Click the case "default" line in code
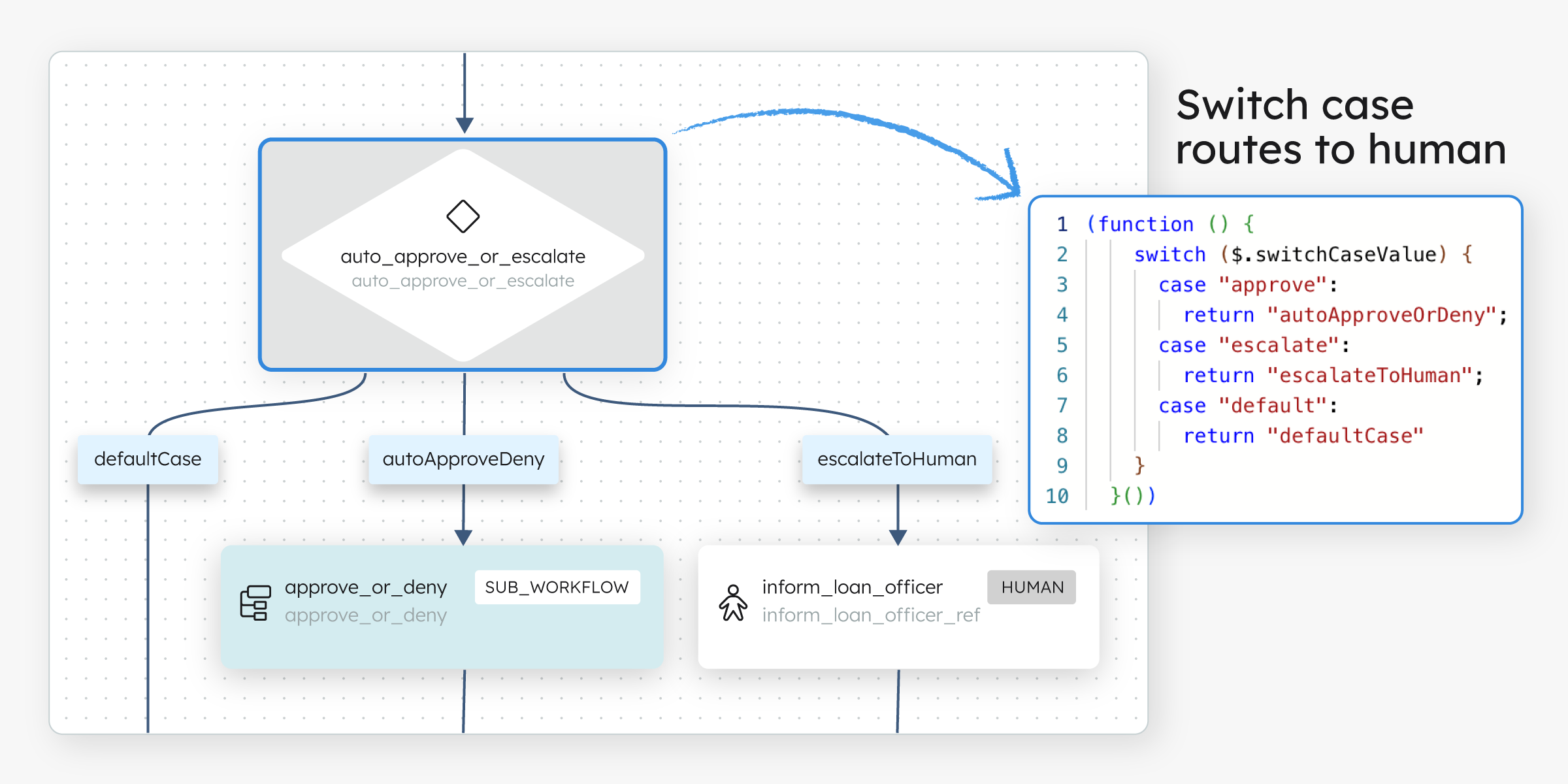Viewport: 1568px width, 784px height. click(x=1247, y=406)
